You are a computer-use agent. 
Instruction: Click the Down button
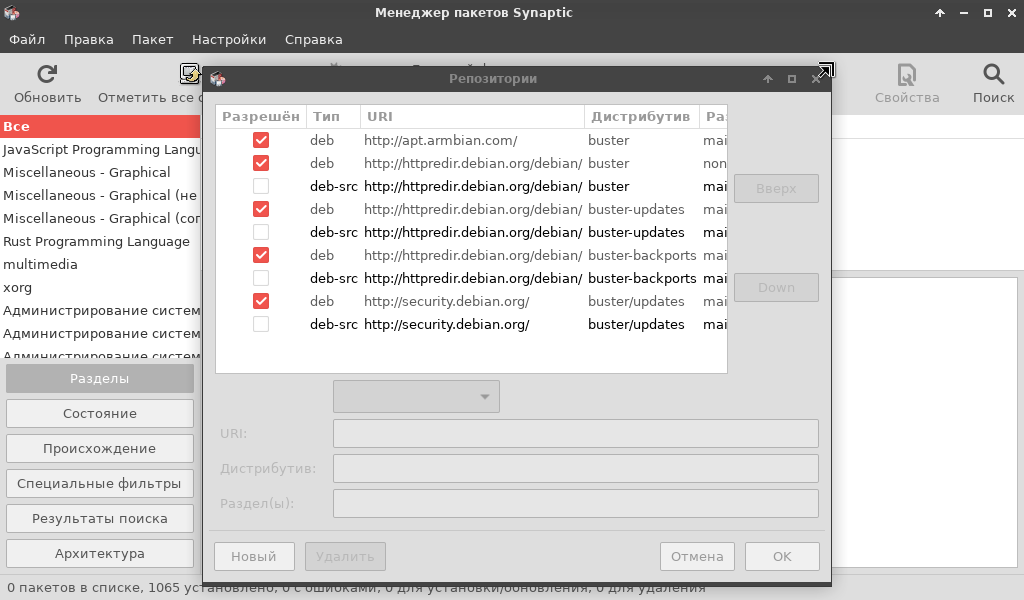(x=776, y=287)
